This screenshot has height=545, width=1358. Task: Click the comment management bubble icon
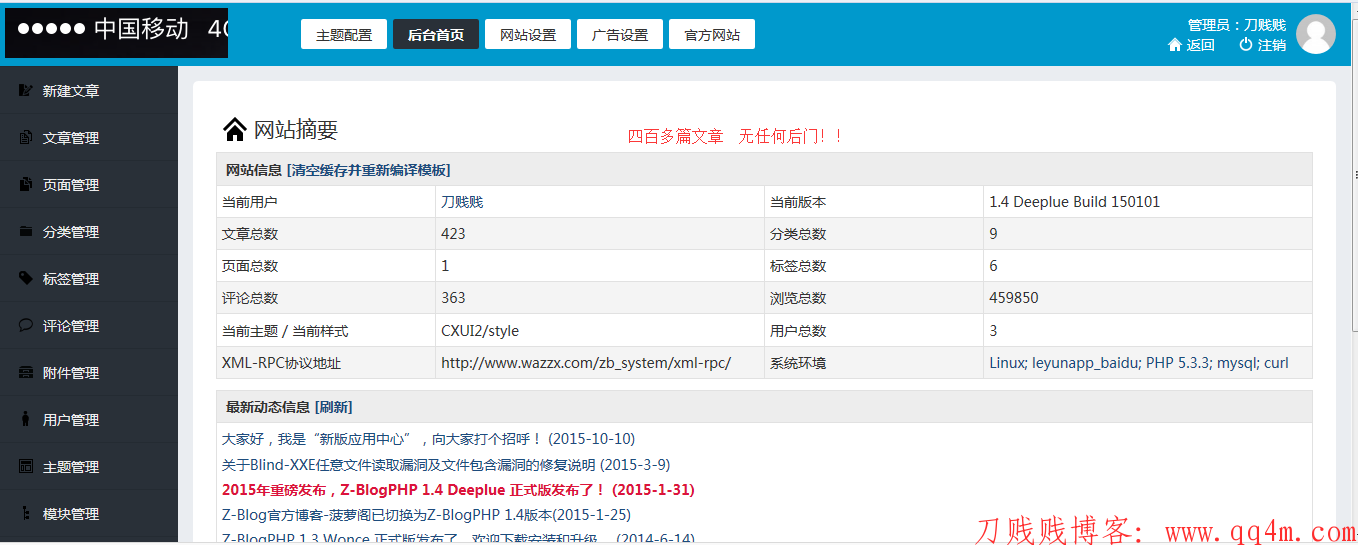click(26, 326)
